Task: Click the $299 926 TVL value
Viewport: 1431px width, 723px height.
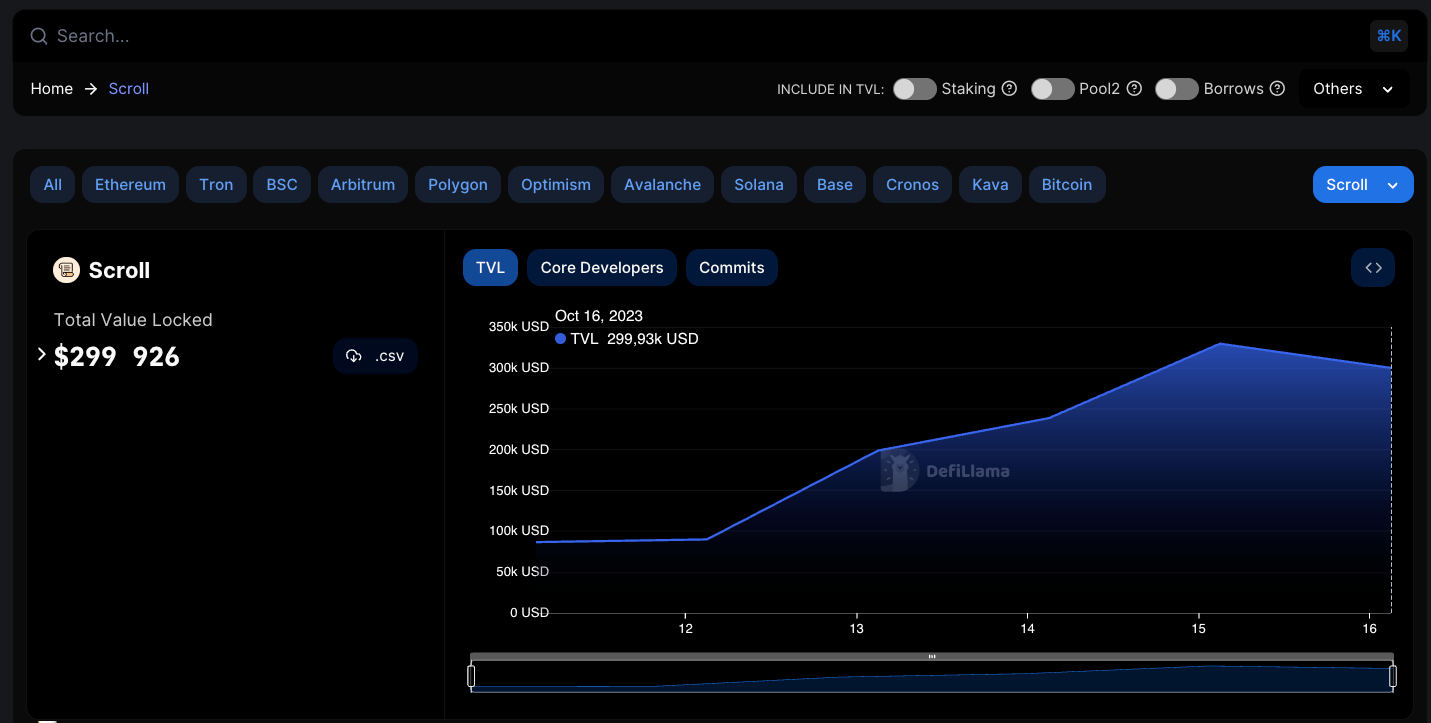Action: pos(117,357)
